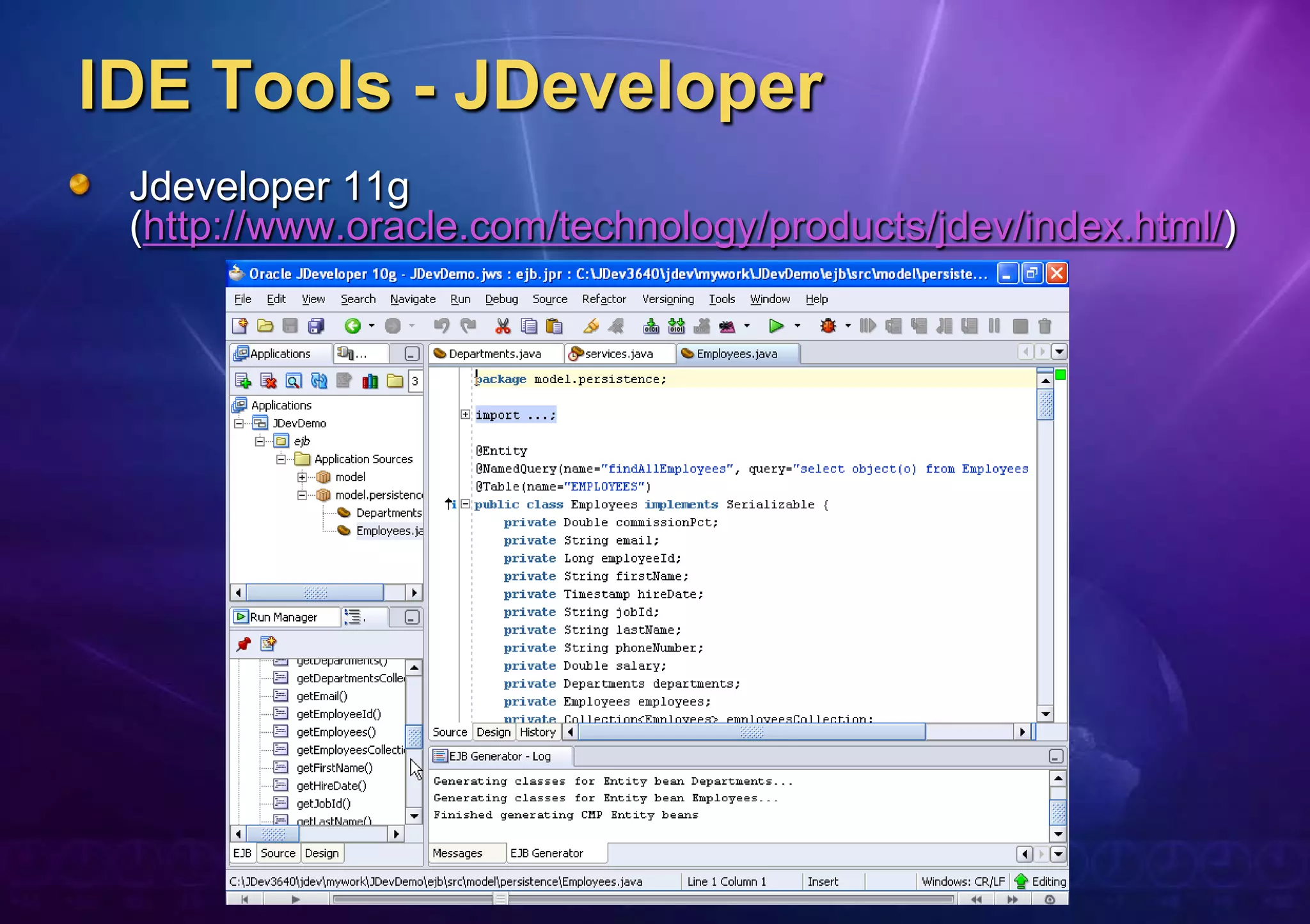Screen dimensions: 1310x924
Task: Open the Versioning menu
Action: (x=668, y=299)
